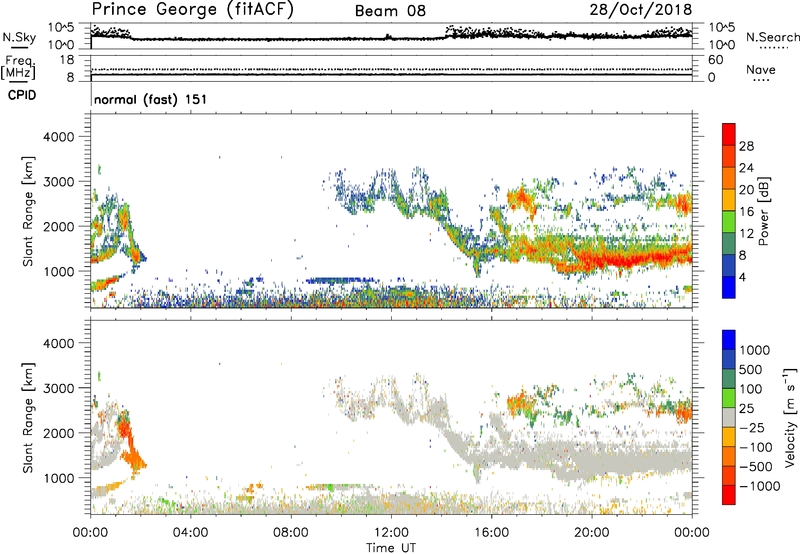
Task: Pick the gray segment of the Velocity colorbar
Action: point(729,418)
